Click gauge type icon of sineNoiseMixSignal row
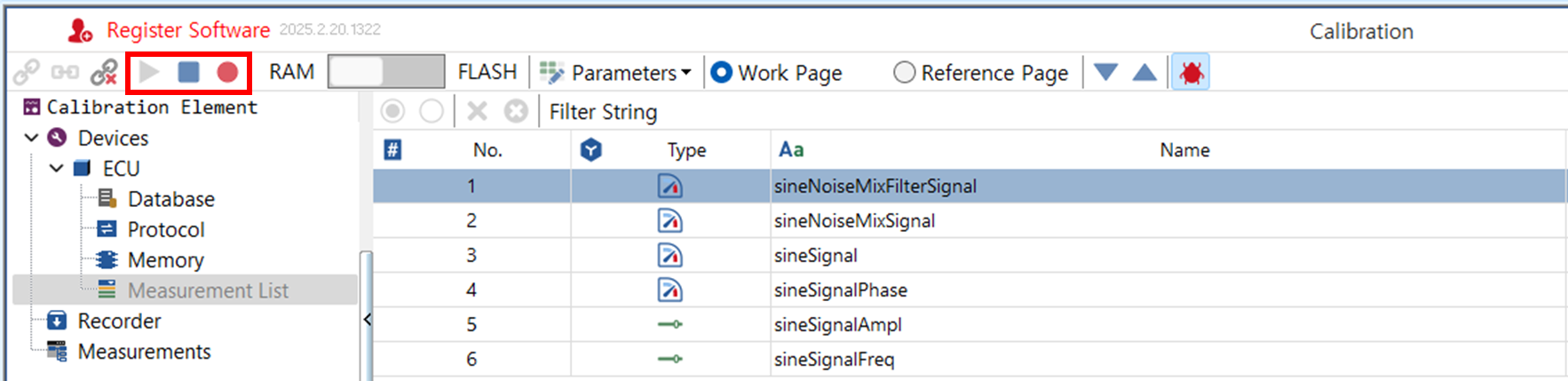 point(669,220)
